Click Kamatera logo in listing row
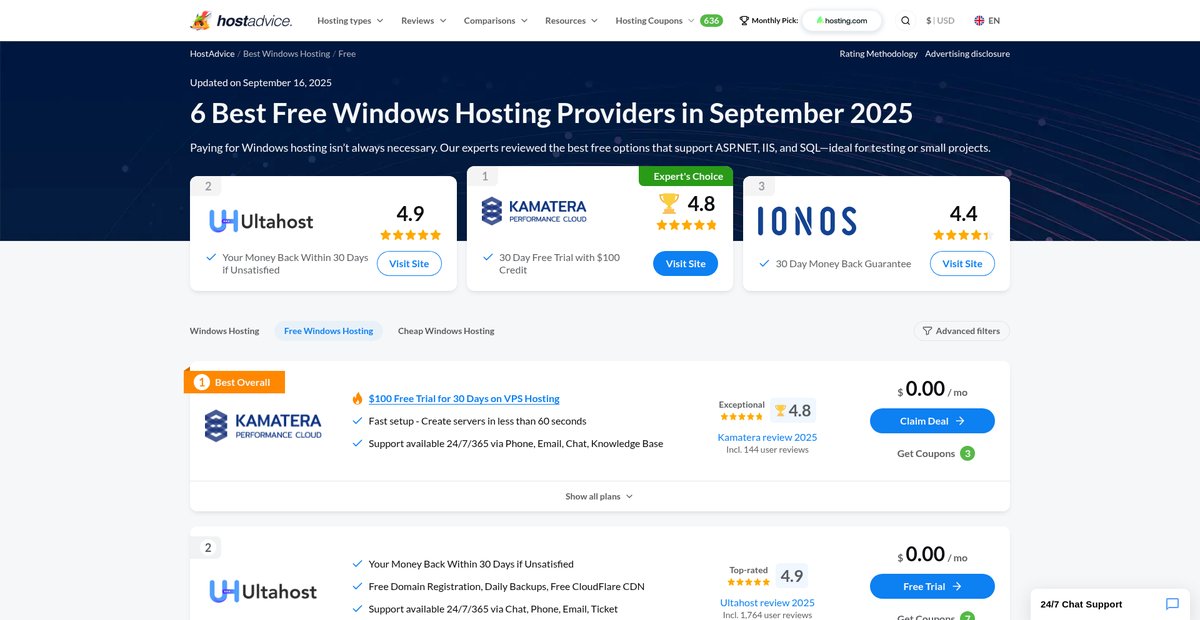 263,425
